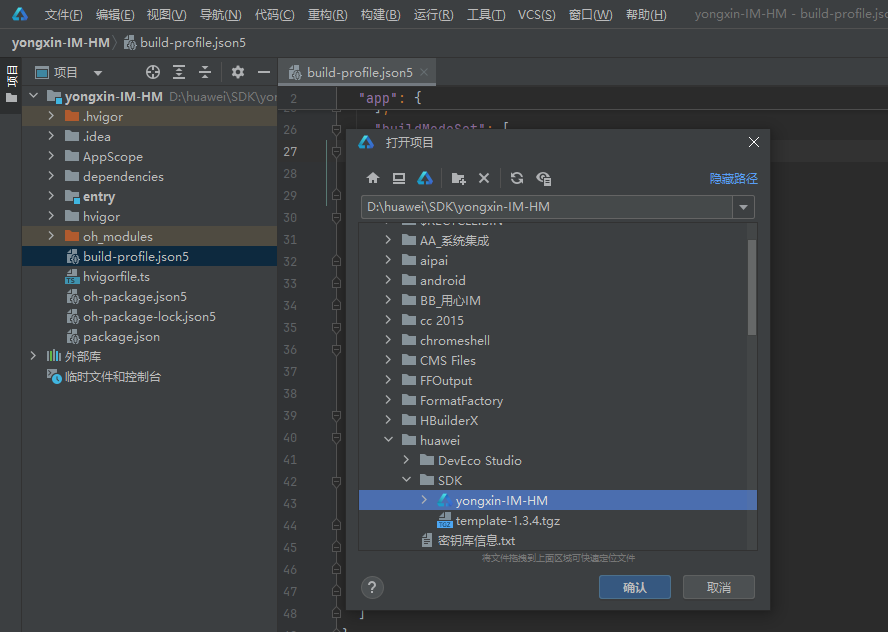This screenshot has width=888, height=632.
Task: Expand the external libraries node
Action: 33,356
